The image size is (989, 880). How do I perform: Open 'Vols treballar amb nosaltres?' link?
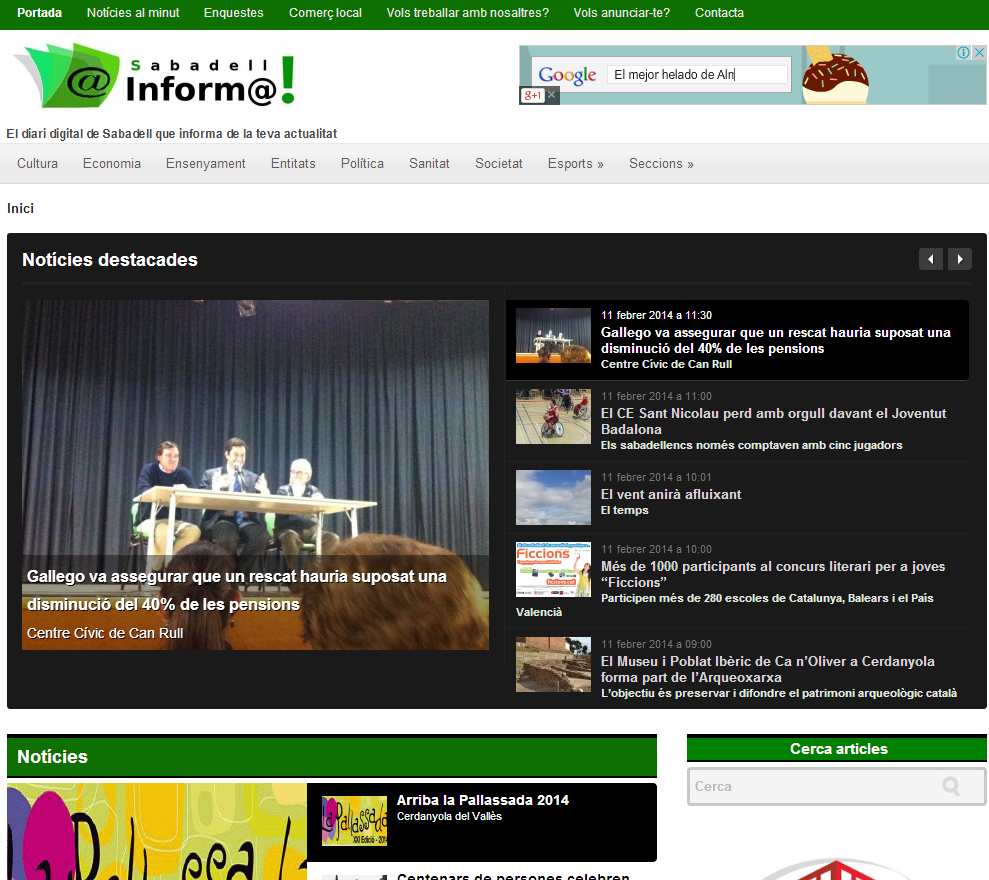pos(467,13)
